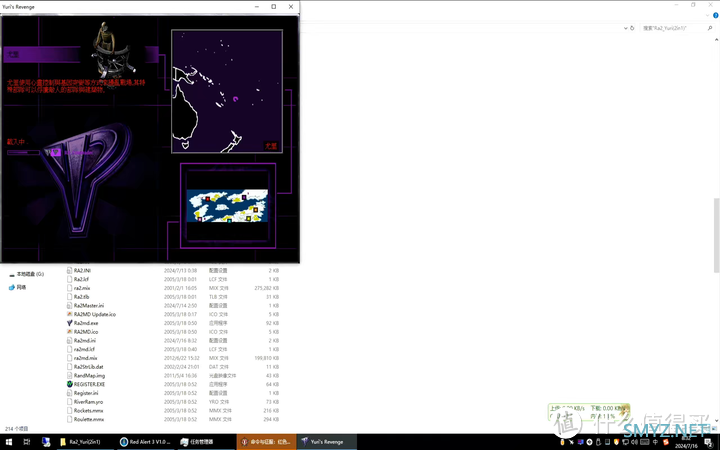Click the 275,282 KB size cell
The height and width of the screenshot is (450, 720).
pos(266,288)
